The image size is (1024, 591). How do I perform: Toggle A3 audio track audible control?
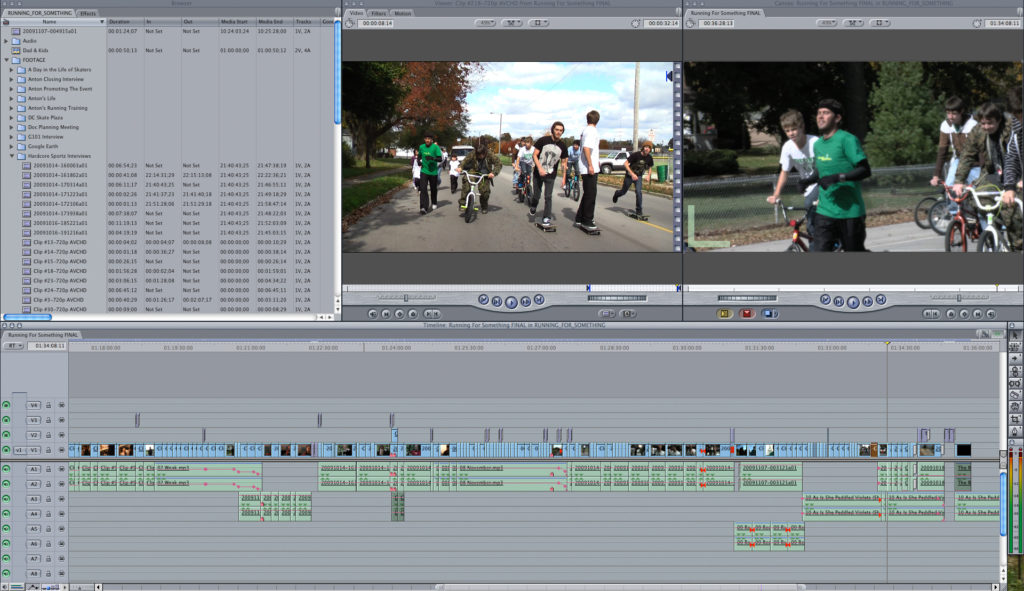coord(7,499)
